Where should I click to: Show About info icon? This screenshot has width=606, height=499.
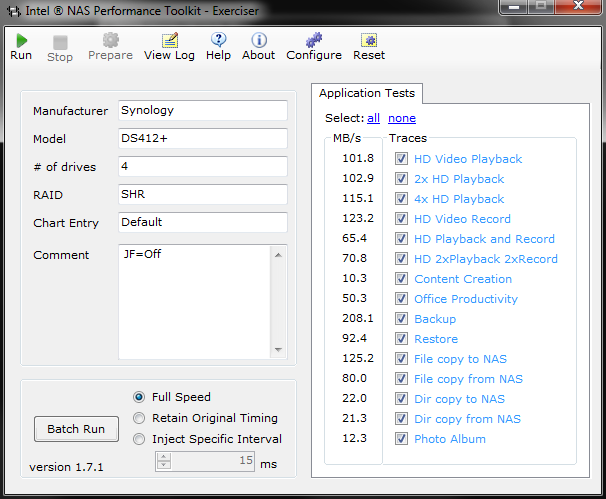[259, 40]
